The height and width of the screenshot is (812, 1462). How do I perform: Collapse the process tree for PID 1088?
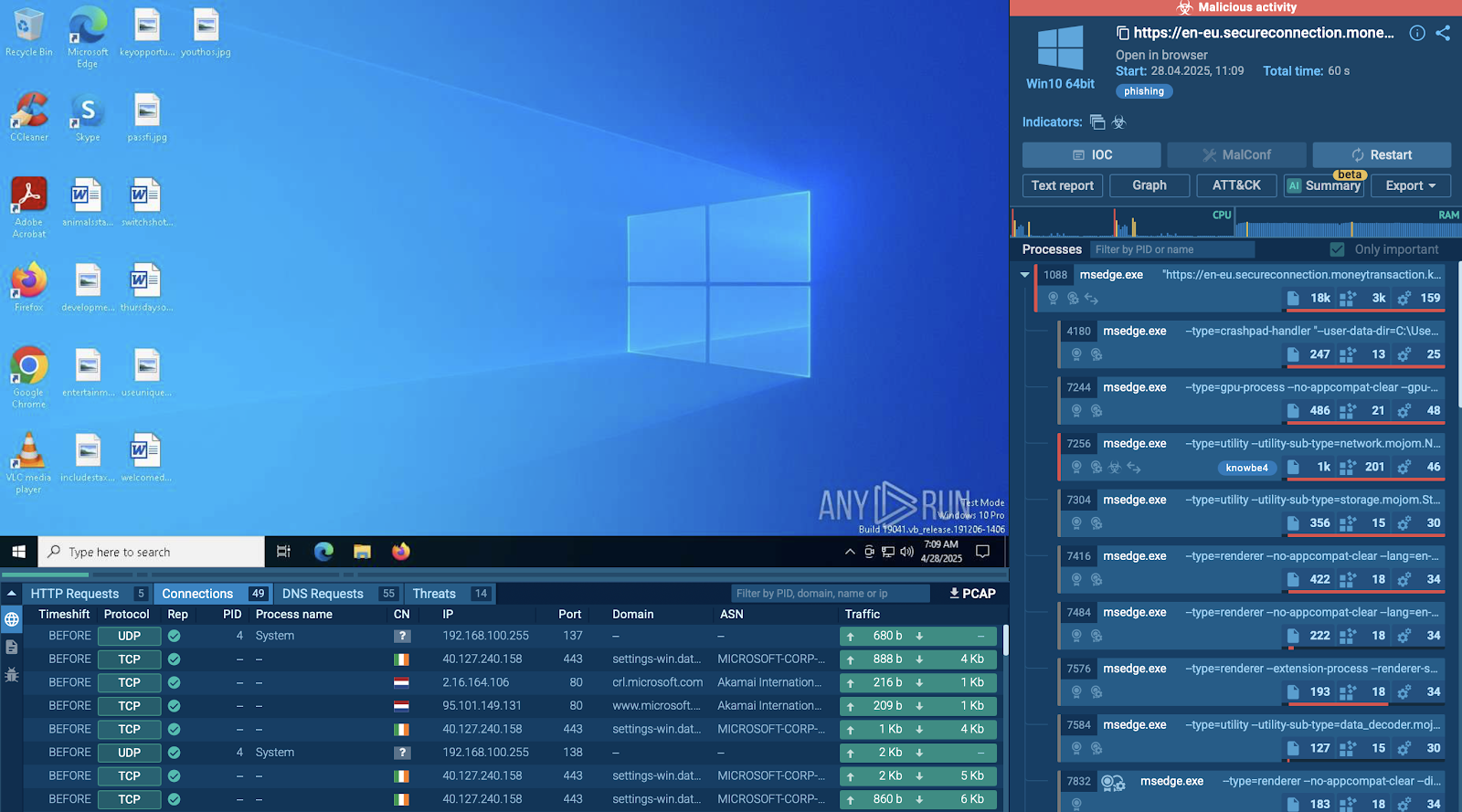[1025, 275]
